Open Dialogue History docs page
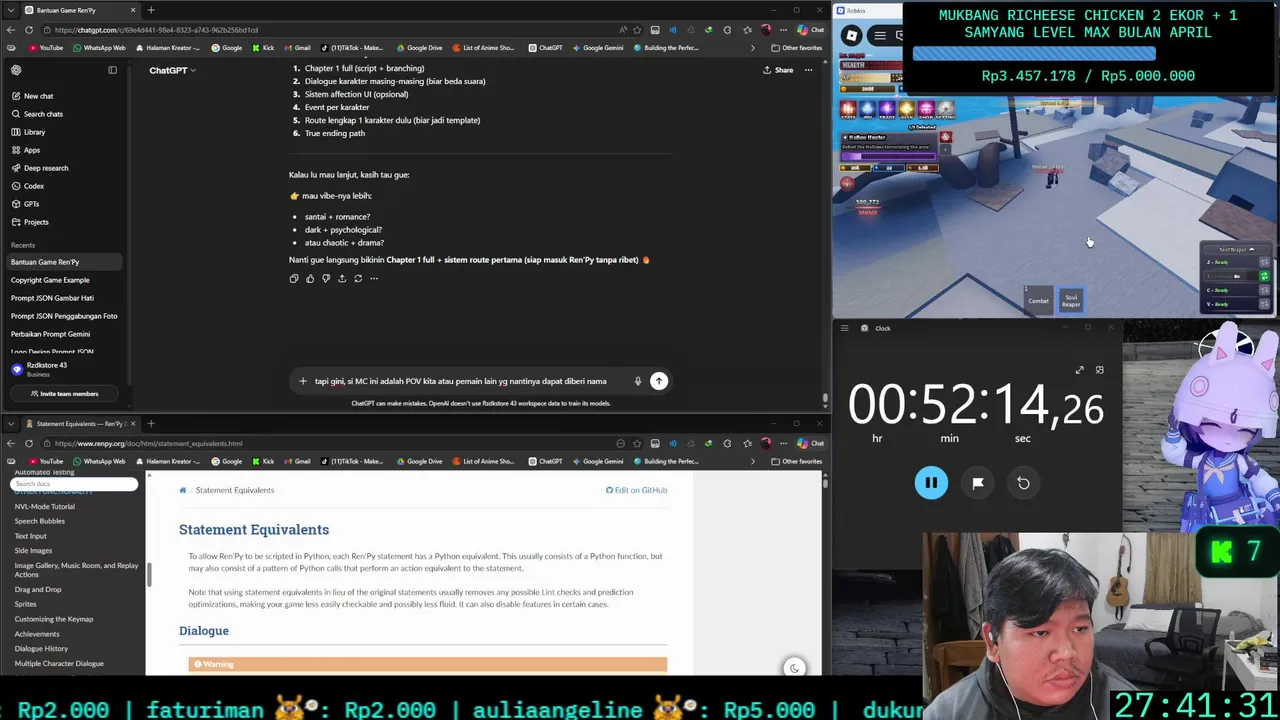The width and height of the screenshot is (1280, 720). (x=41, y=648)
